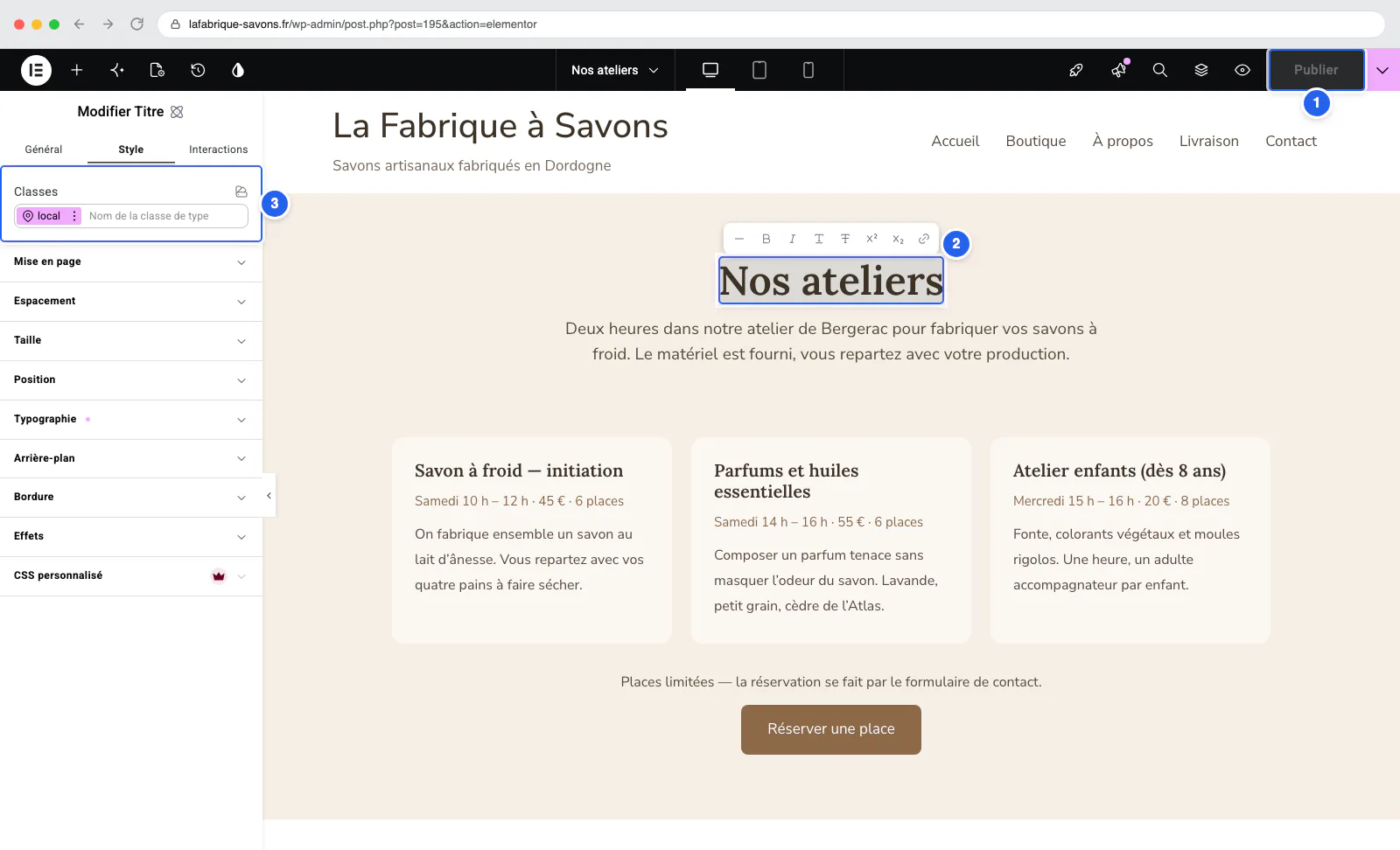Toggle italic on the heading text

click(793, 239)
